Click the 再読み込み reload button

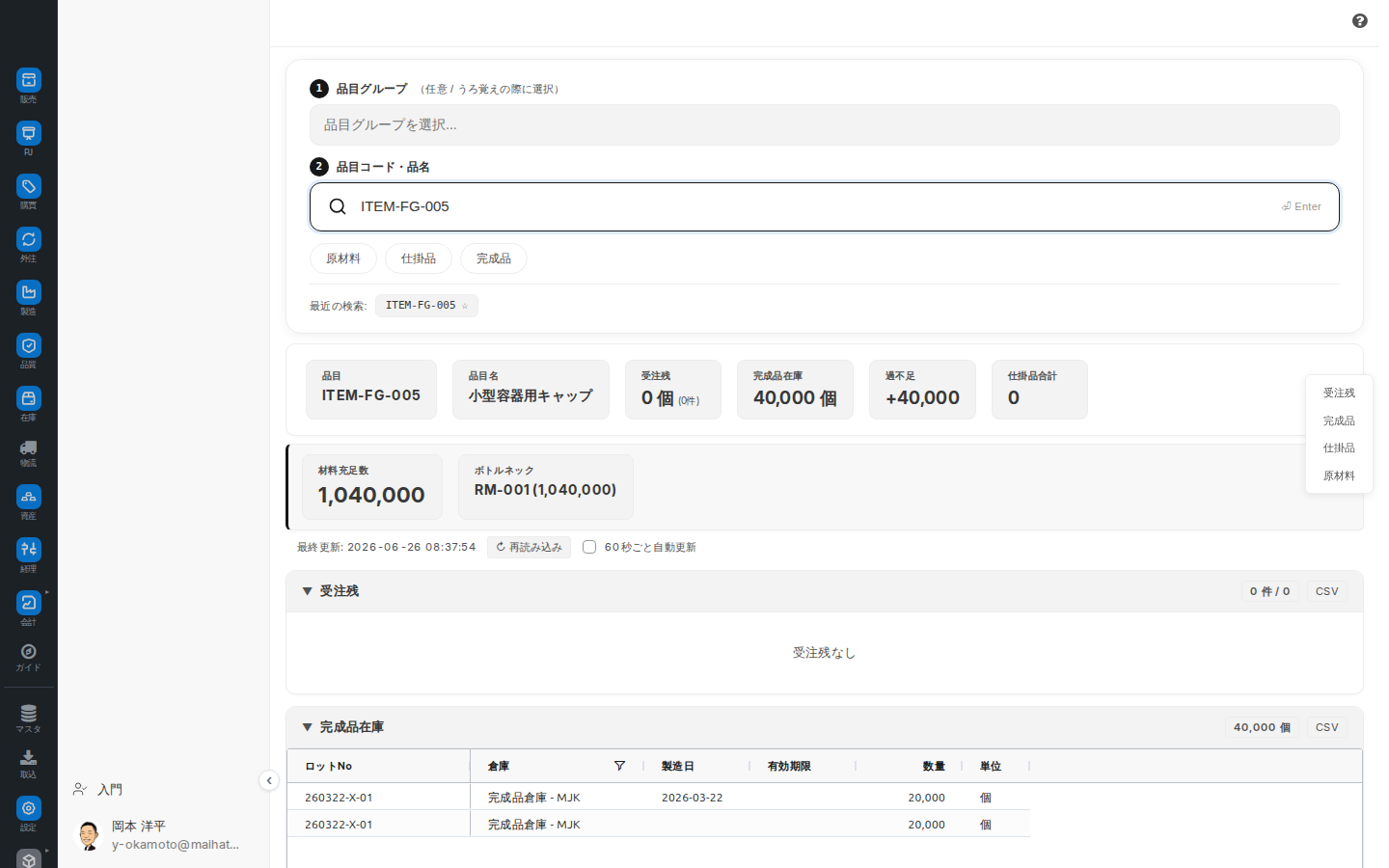coord(529,547)
